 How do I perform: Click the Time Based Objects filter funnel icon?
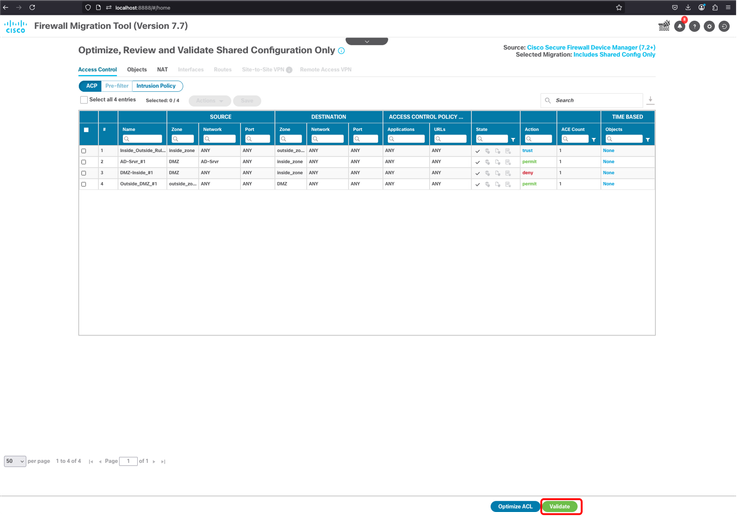click(x=648, y=140)
